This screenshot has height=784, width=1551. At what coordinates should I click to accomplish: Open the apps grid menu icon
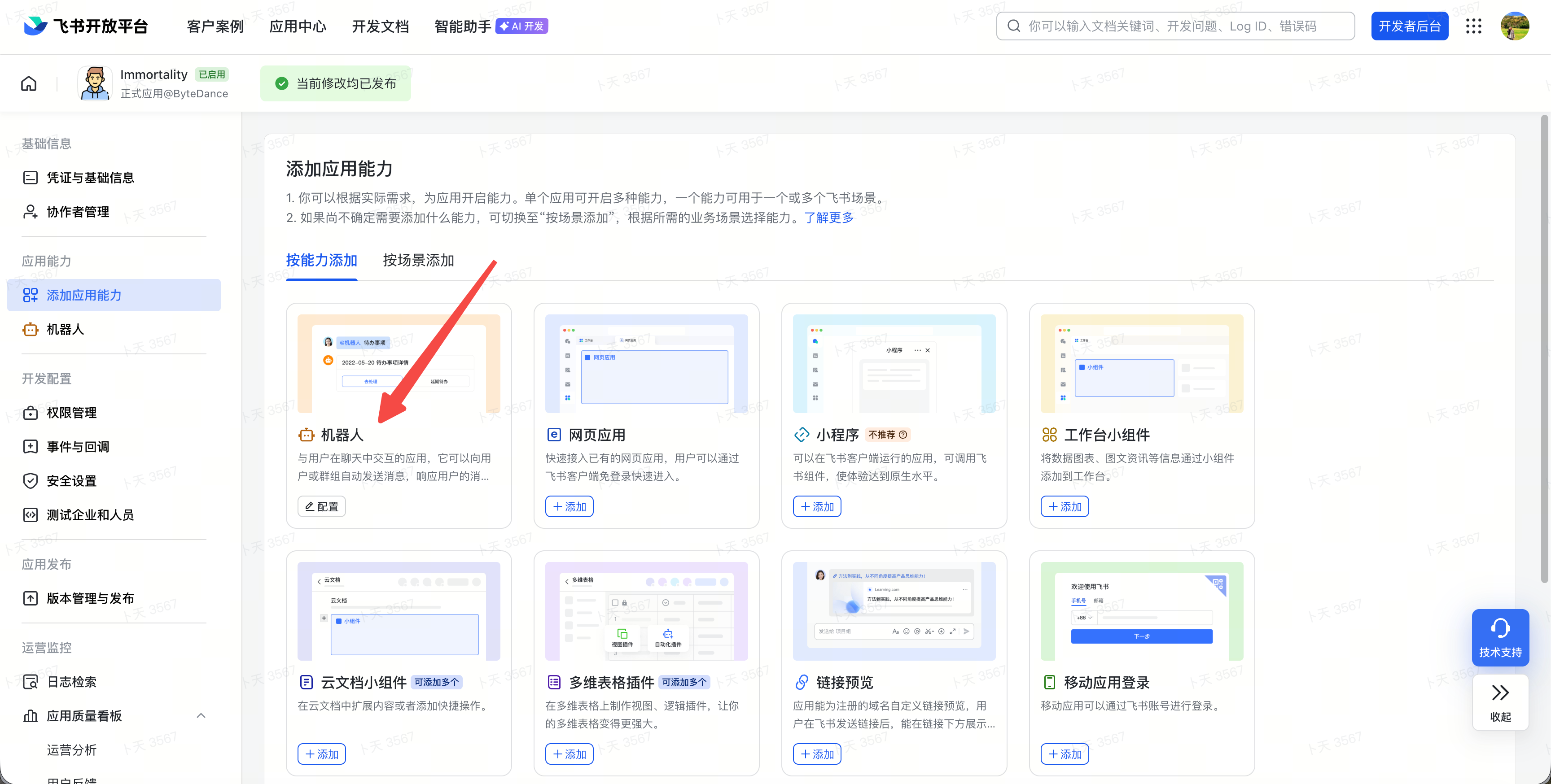click(1473, 26)
